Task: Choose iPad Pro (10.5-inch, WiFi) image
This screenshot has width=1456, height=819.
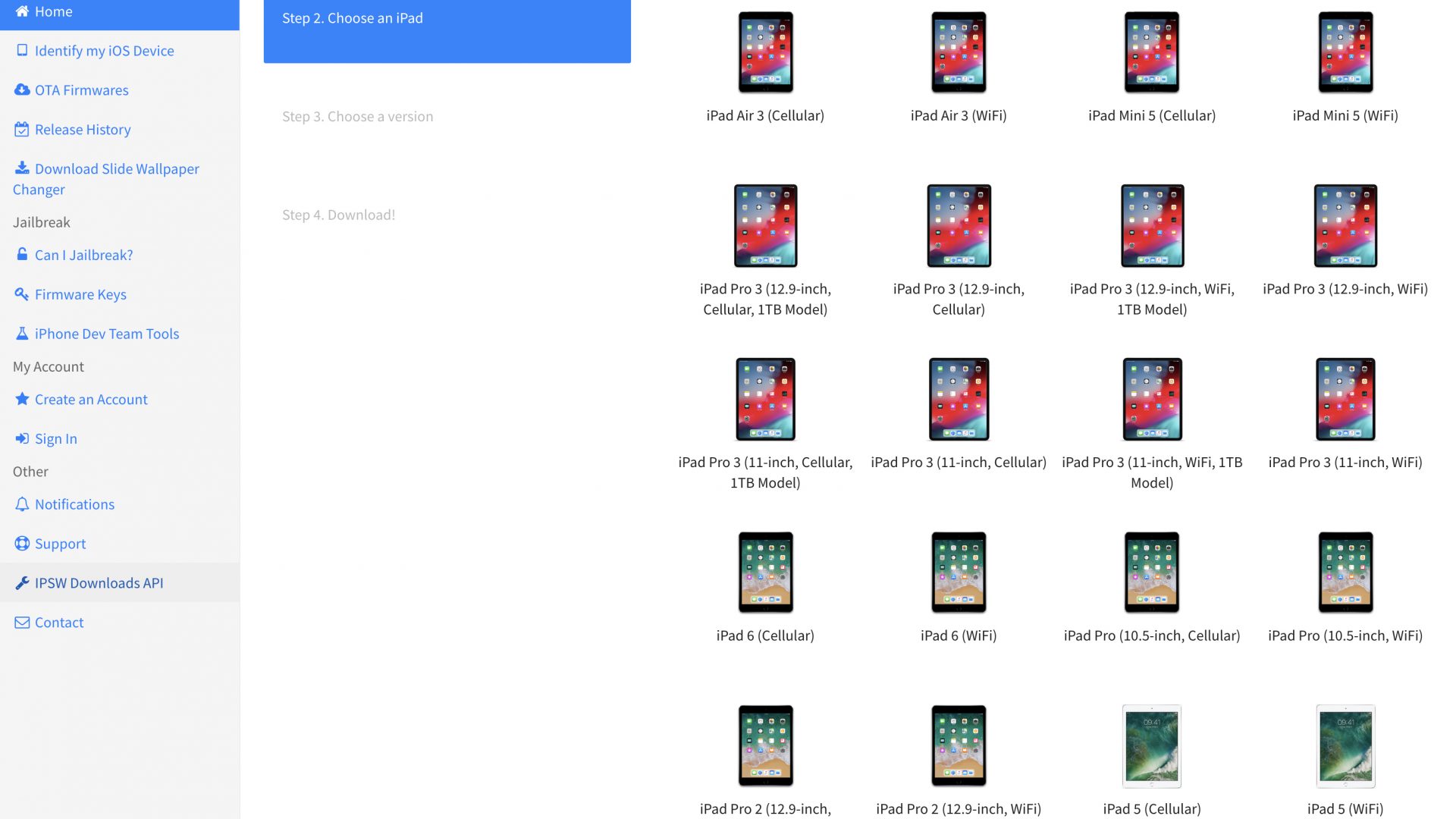Action: tap(1345, 573)
